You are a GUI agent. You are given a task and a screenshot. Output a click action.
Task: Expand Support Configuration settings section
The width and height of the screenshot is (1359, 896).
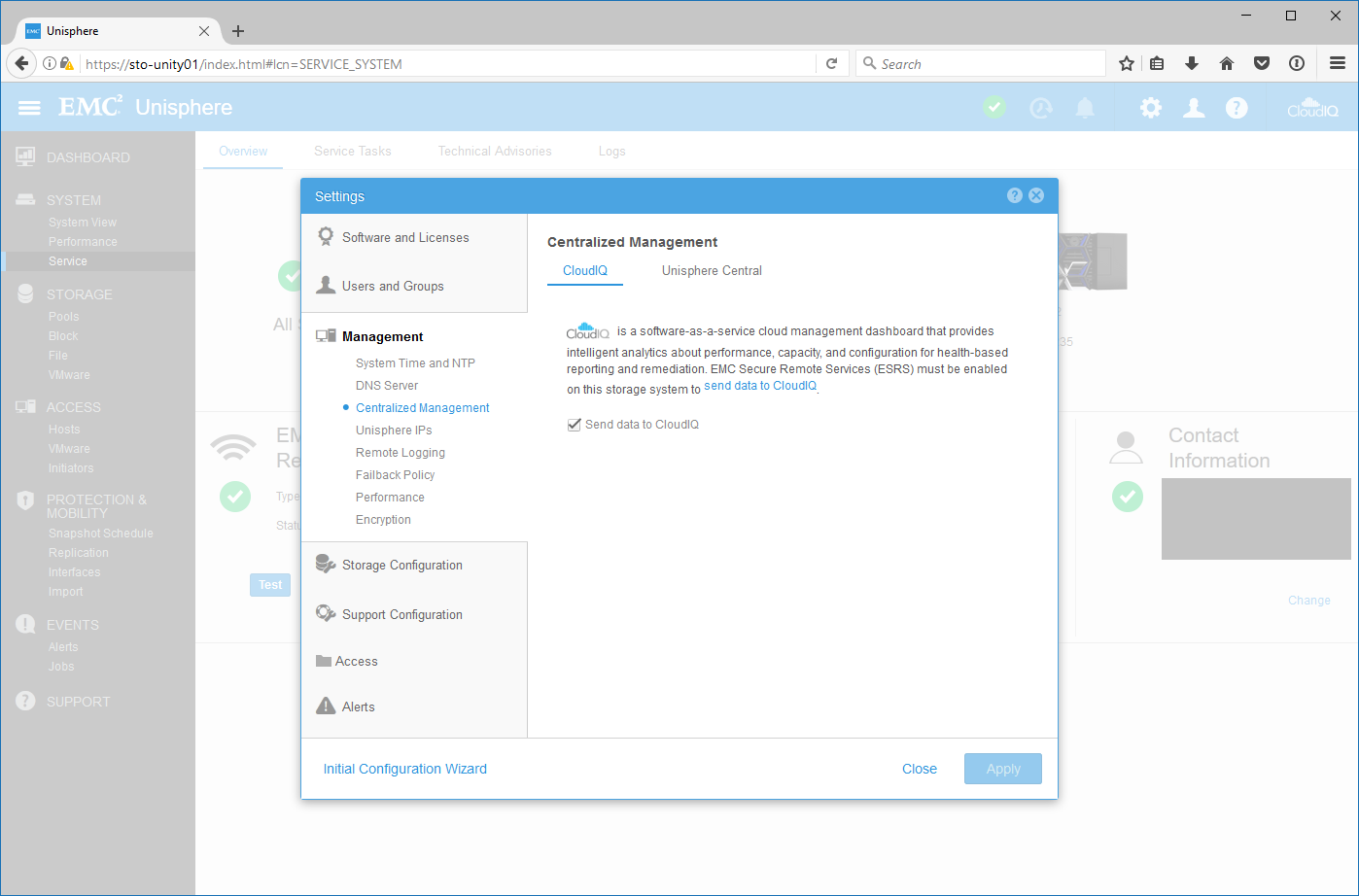click(x=401, y=614)
